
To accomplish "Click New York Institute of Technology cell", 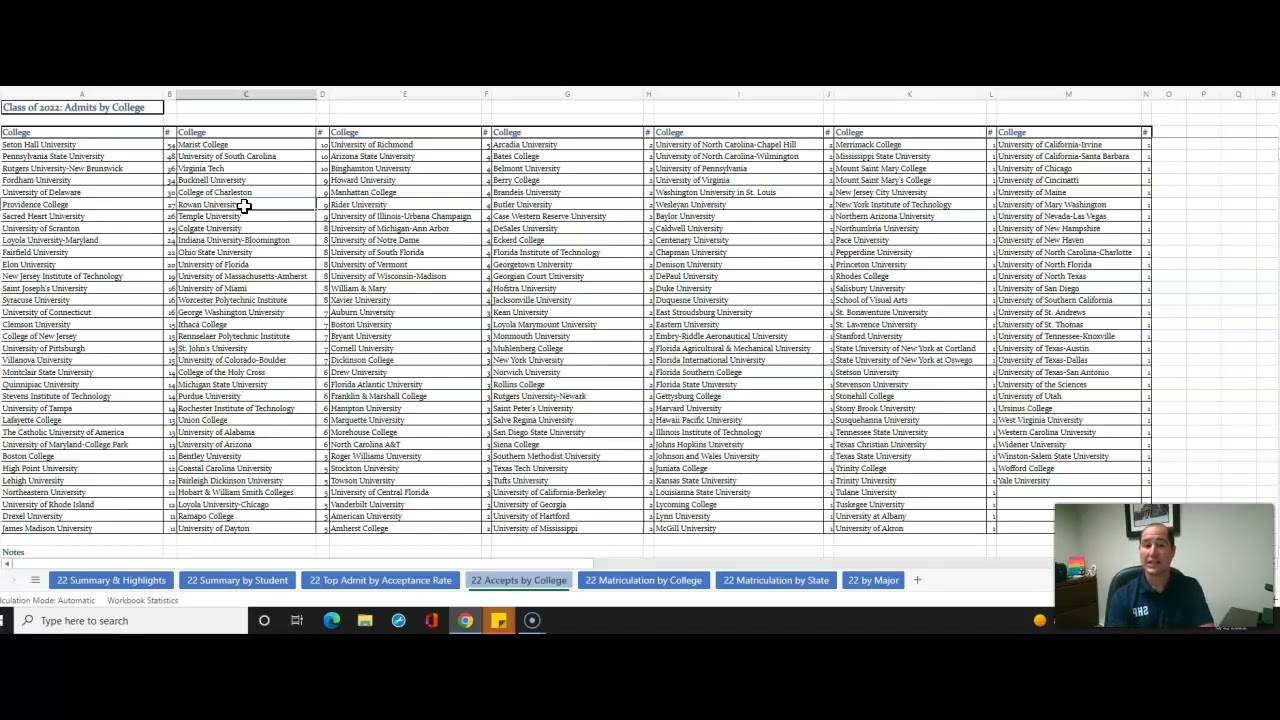I will (x=909, y=205).
